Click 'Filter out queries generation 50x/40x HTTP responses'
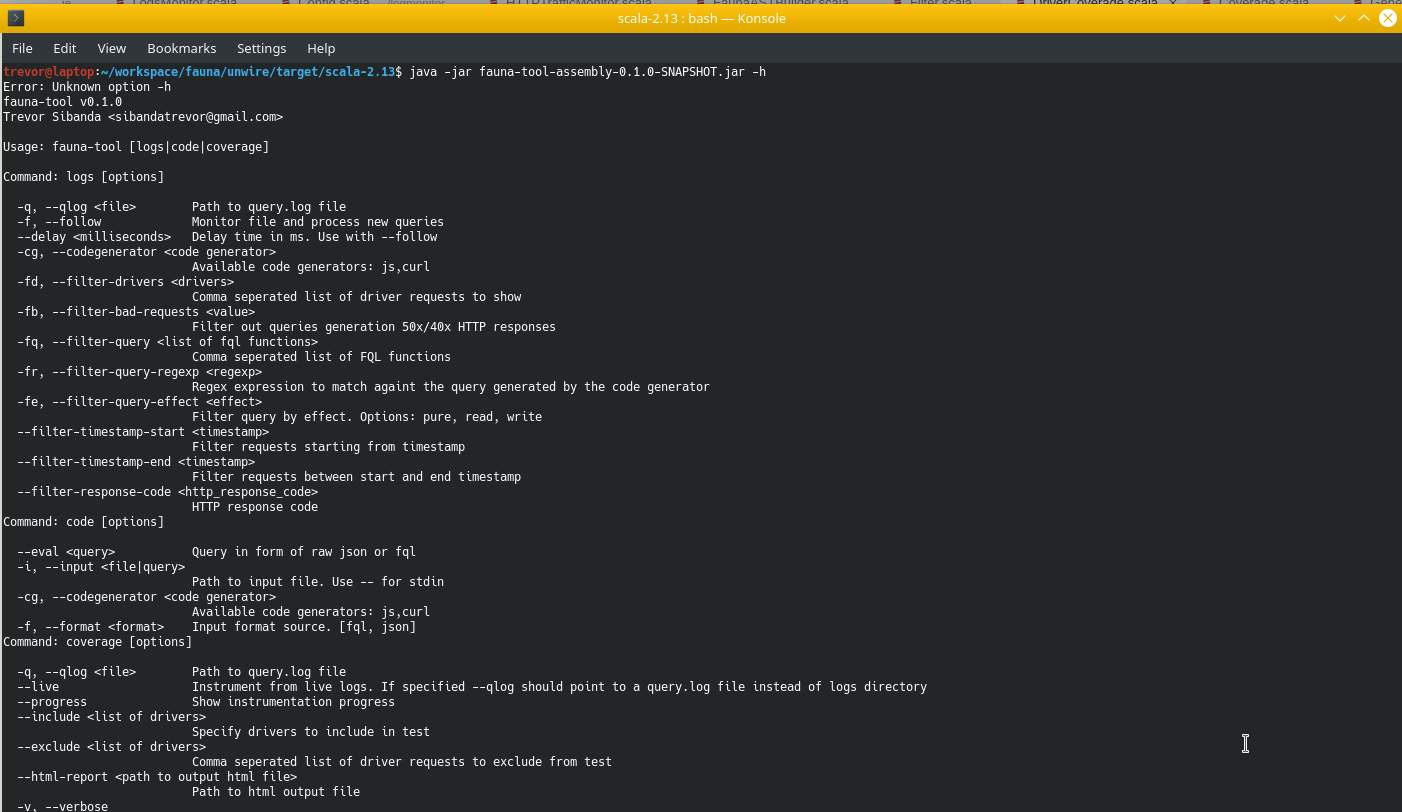 tap(374, 327)
